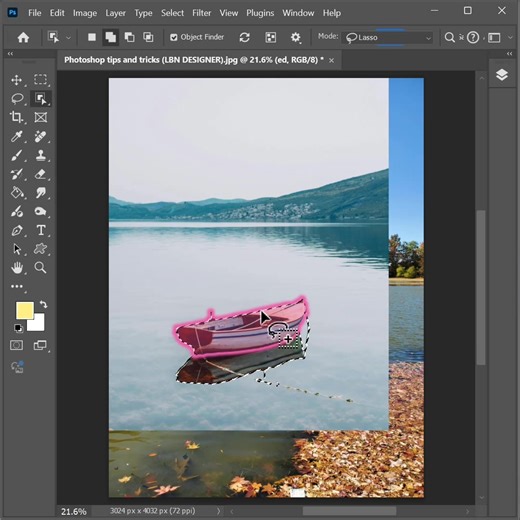Choose New selection mode
This screenshot has width=520, height=520.
click(x=92, y=37)
